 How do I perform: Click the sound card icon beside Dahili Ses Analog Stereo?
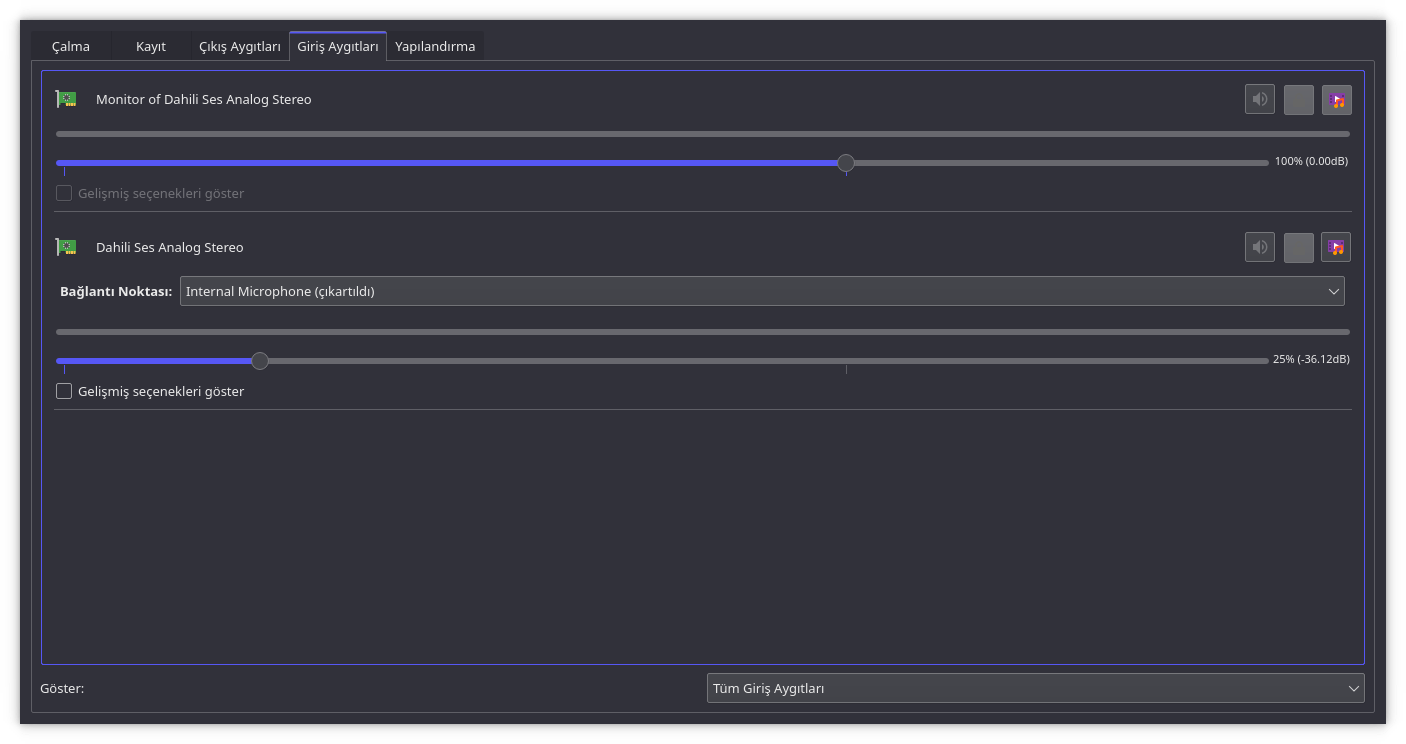click(x=67, y=247)
